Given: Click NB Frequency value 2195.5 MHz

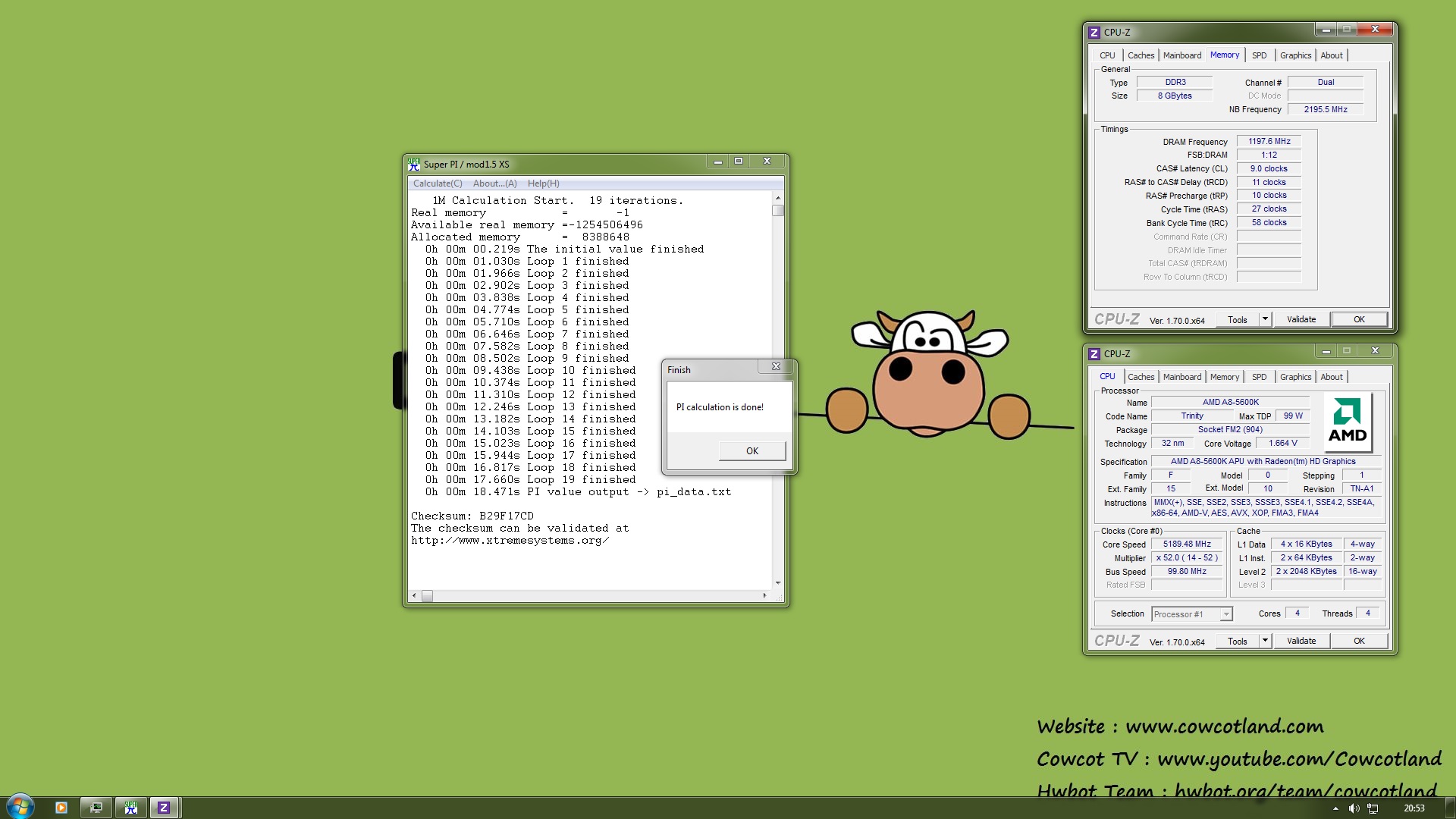Looking at the screenshot, I should (1326, 110).
